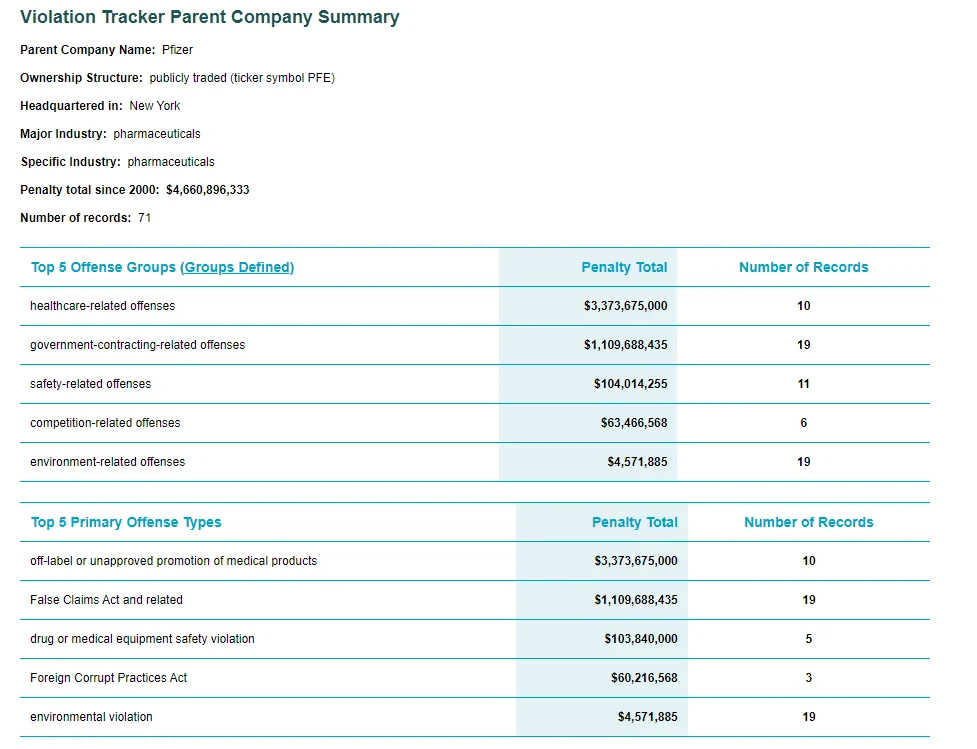Click the $60,216,568 Foreign Corrupt Practices amount
This screenshot has height=749, width=977.
click(x=644, y=678)
